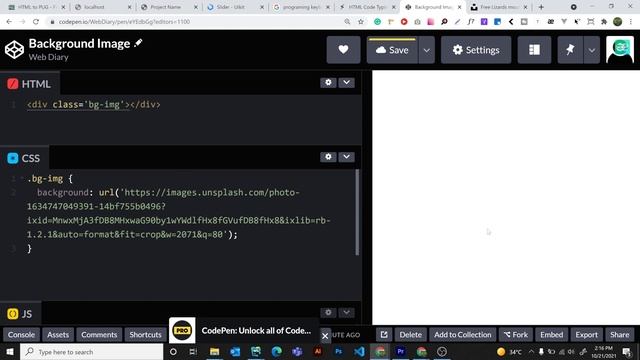Reload the page
640x360 pixels.
(x=36, y=22)
